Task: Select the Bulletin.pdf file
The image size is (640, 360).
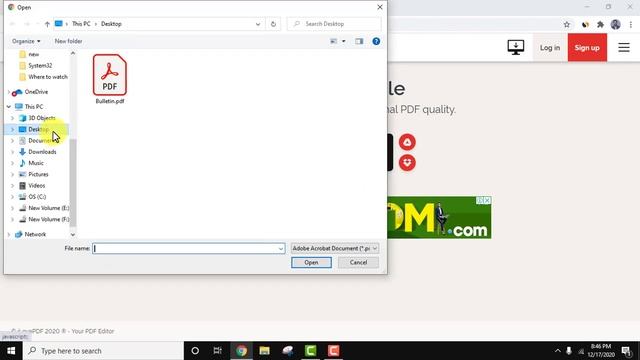Action: point(110,79)
